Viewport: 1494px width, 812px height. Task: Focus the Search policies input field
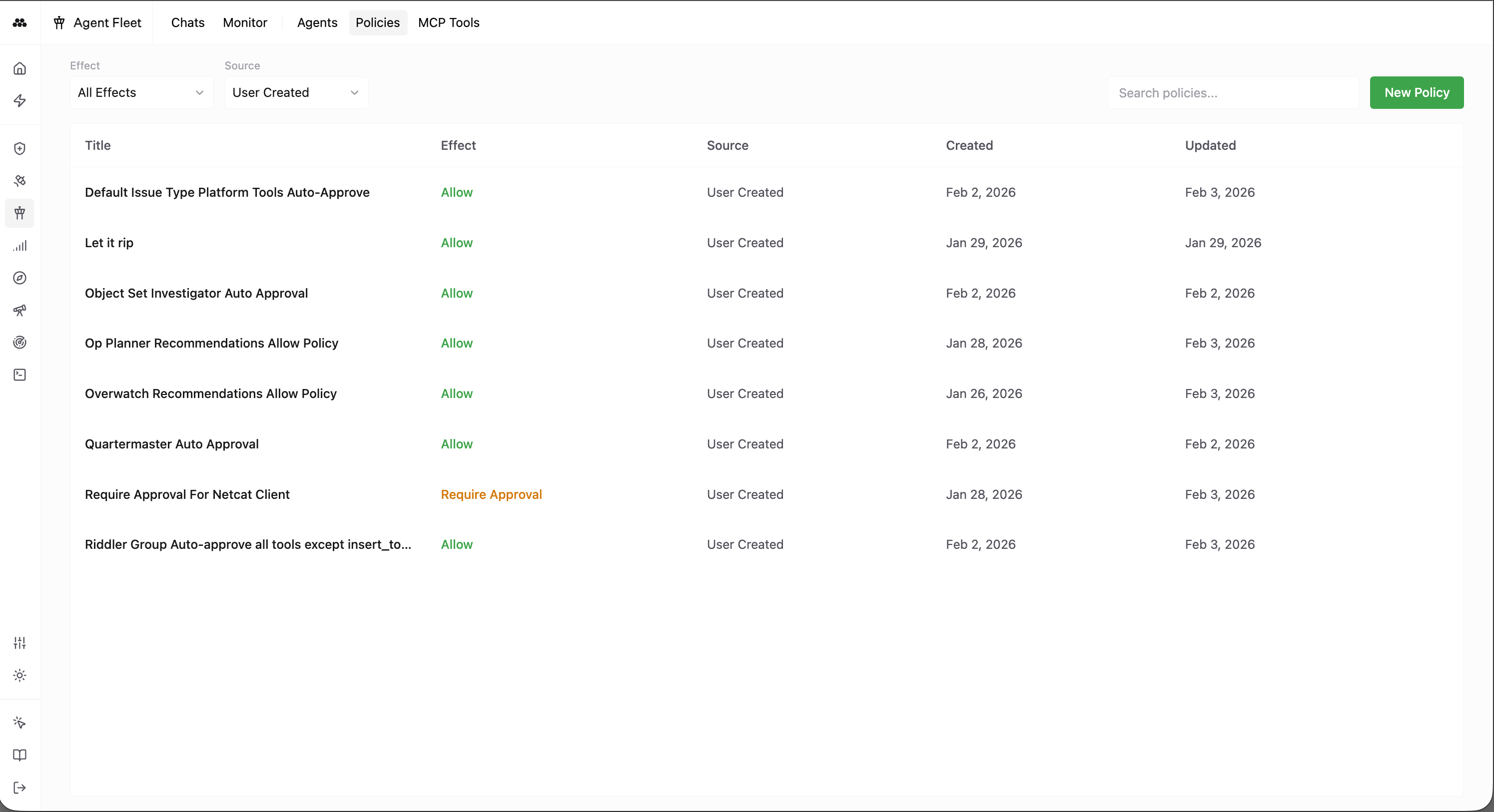point(1233,93)
